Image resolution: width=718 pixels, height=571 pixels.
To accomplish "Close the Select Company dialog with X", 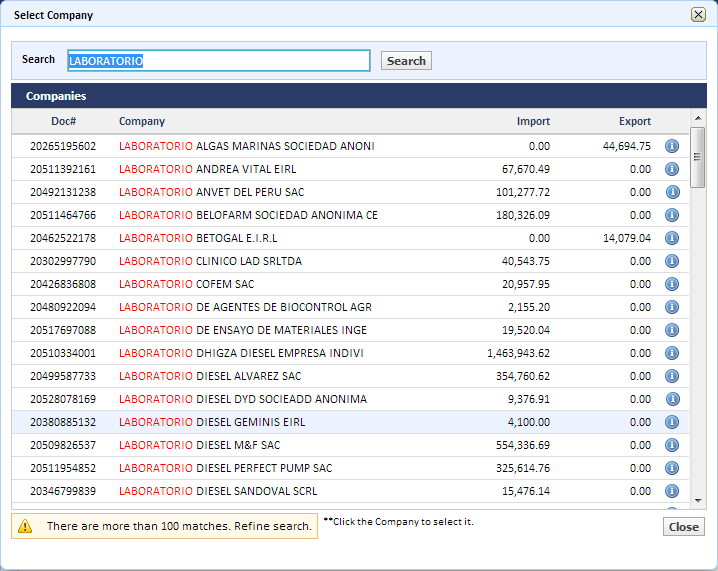I will [x=698, y=15].
